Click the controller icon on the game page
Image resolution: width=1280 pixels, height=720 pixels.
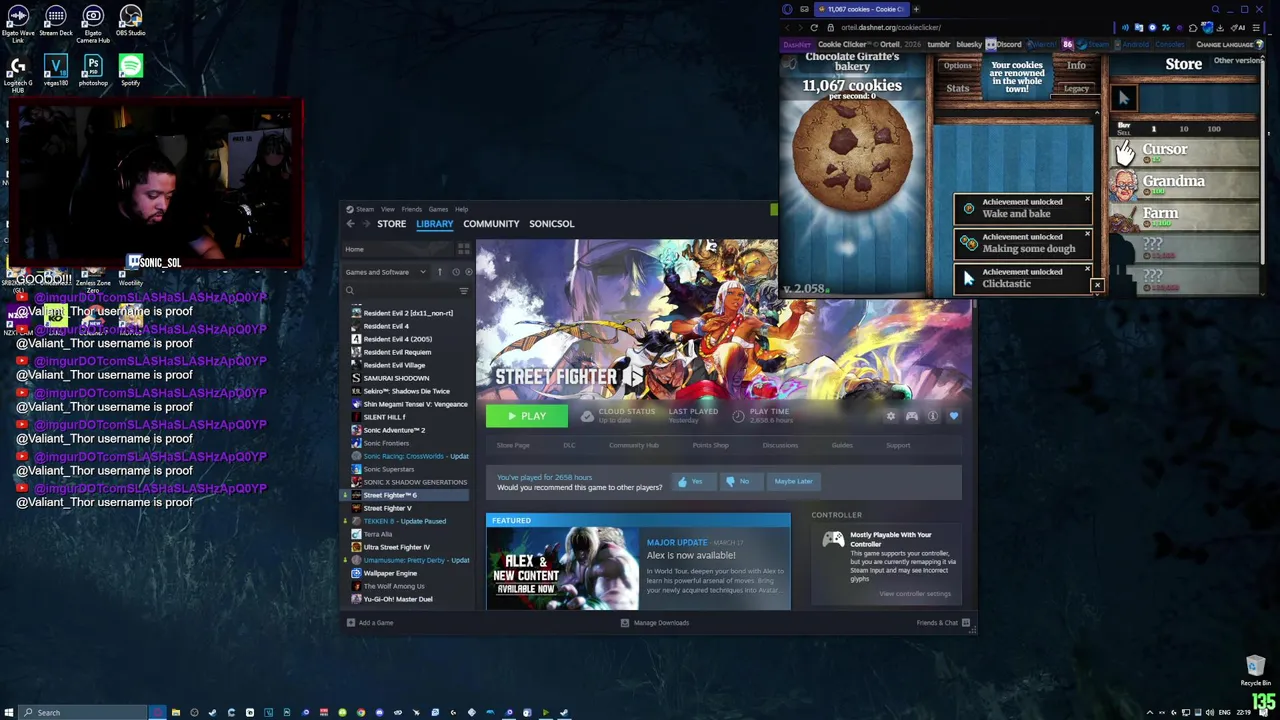[x=912, y=416]
